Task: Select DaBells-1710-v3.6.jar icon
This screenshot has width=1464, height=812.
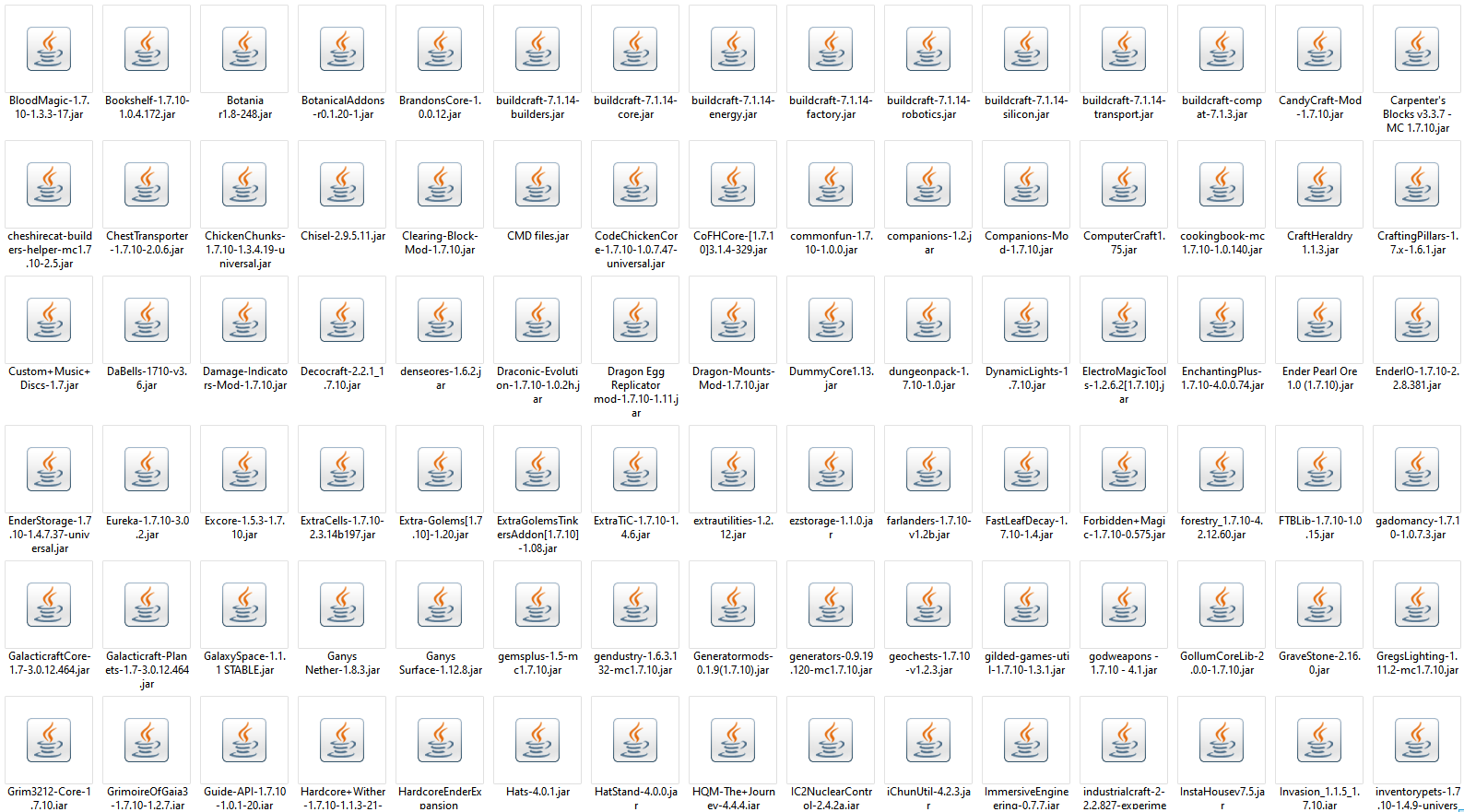Action: pyautogui.click(x=147, y=320)
